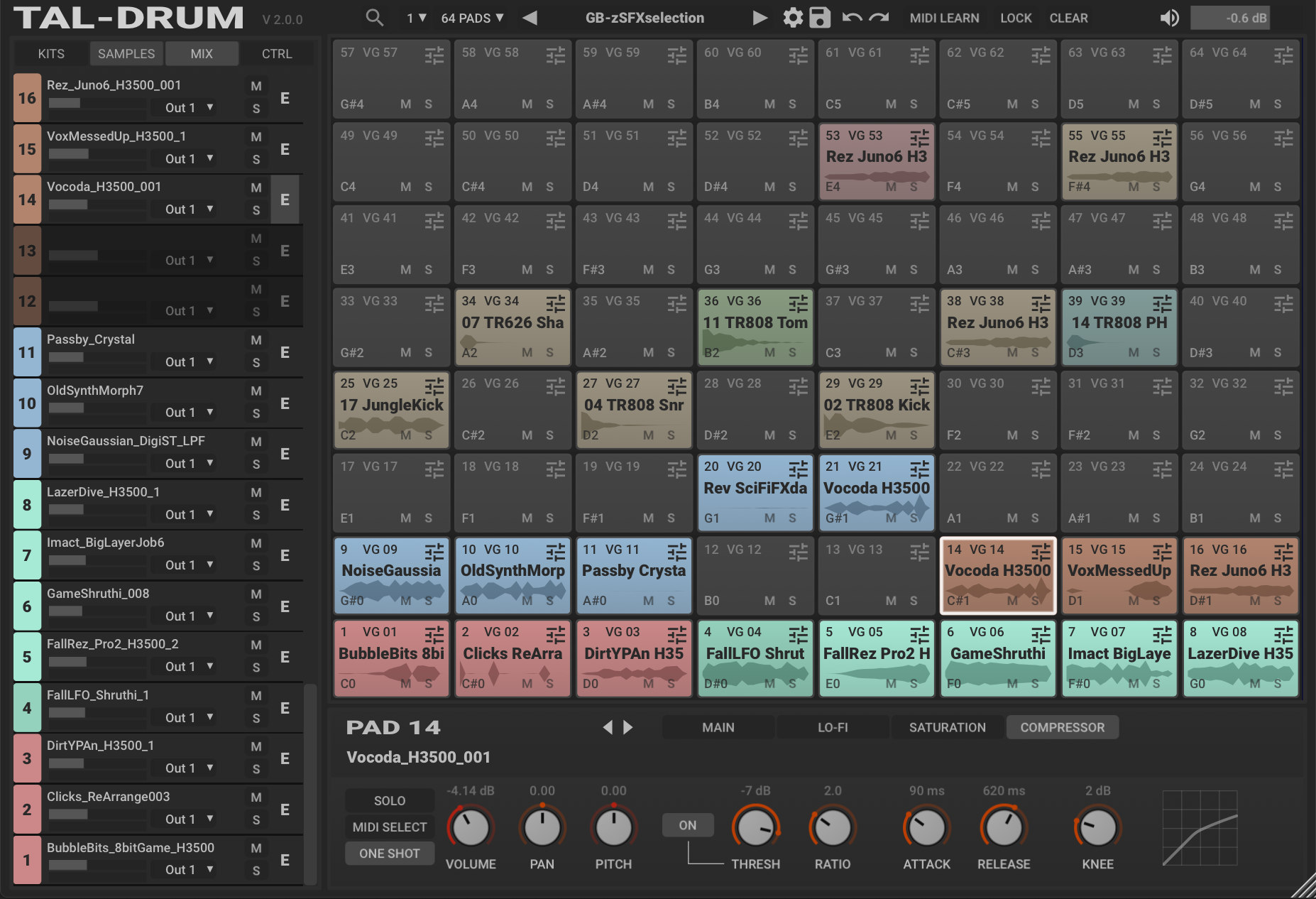The image size is (1316, 899).
Task: Go to next pad with right arrow
Action: click(628, 727)
